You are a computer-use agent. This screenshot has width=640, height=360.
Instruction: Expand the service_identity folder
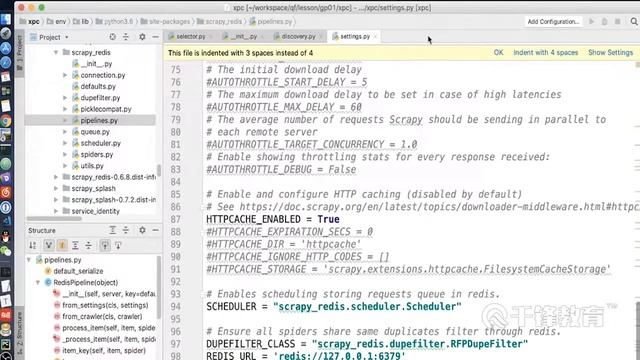pyautogui.click(x=56, y=211)
